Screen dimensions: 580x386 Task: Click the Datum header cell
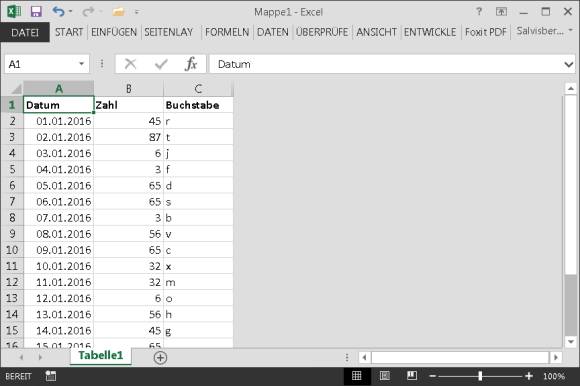pyautogui.click(x=58, y=105)
